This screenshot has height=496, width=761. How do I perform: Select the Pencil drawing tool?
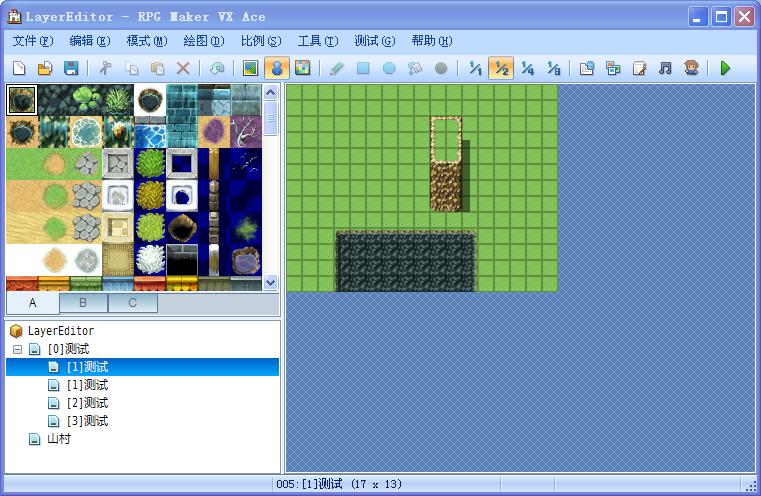point(336,68)
